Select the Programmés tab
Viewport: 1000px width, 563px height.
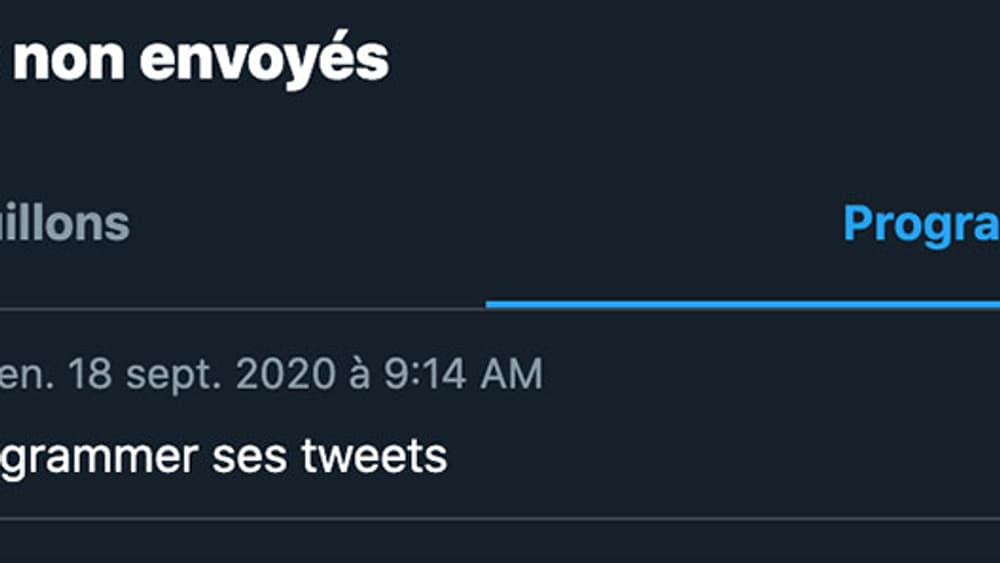point(920,224)
